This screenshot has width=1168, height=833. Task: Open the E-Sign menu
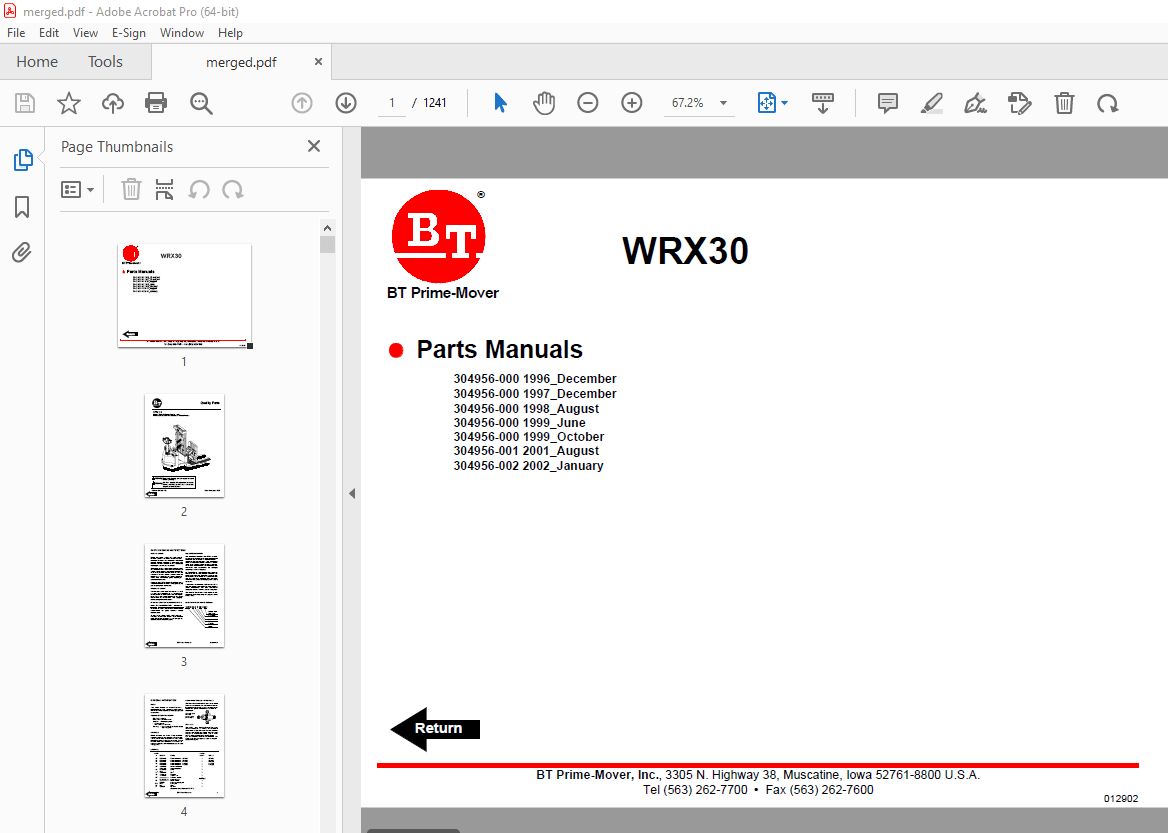click(x=128, y=33)
